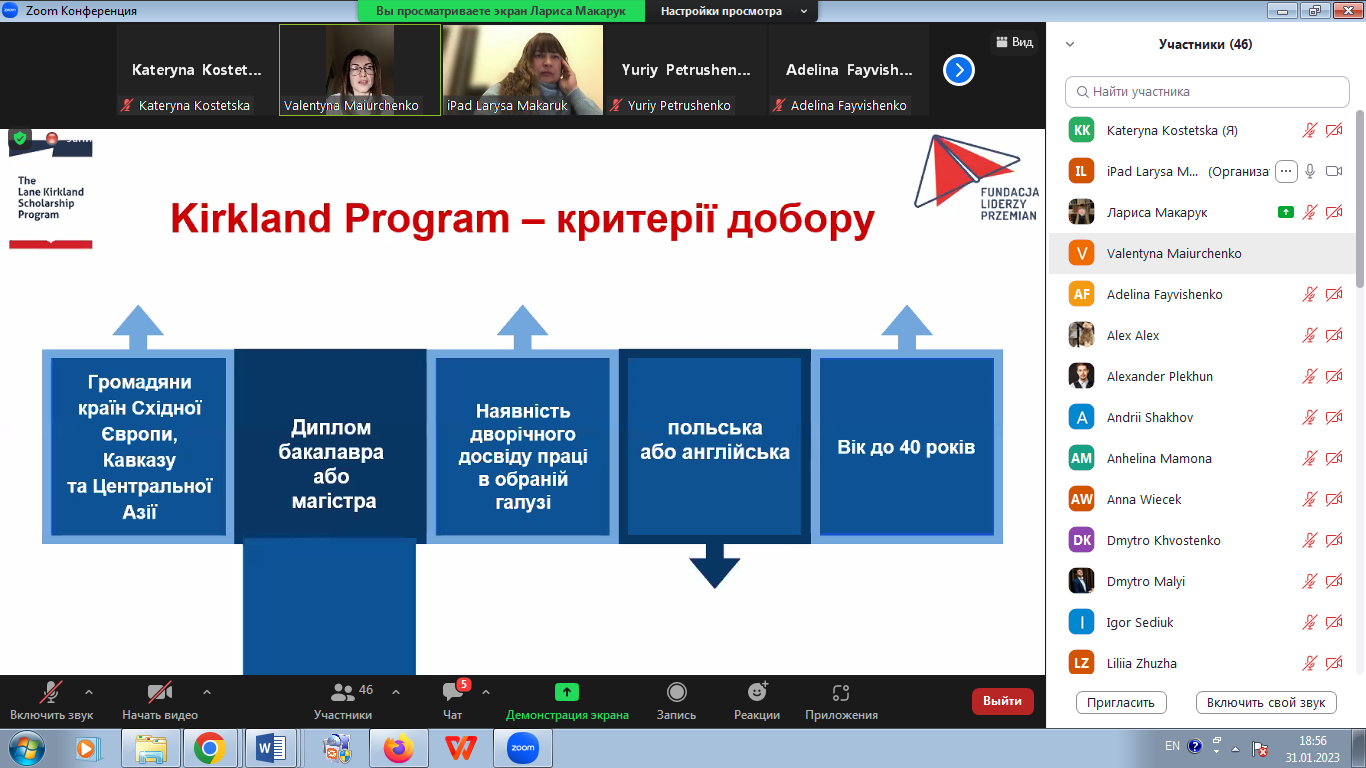Unmute microphone with Включить звук
1366x768 pixels.
51,700
